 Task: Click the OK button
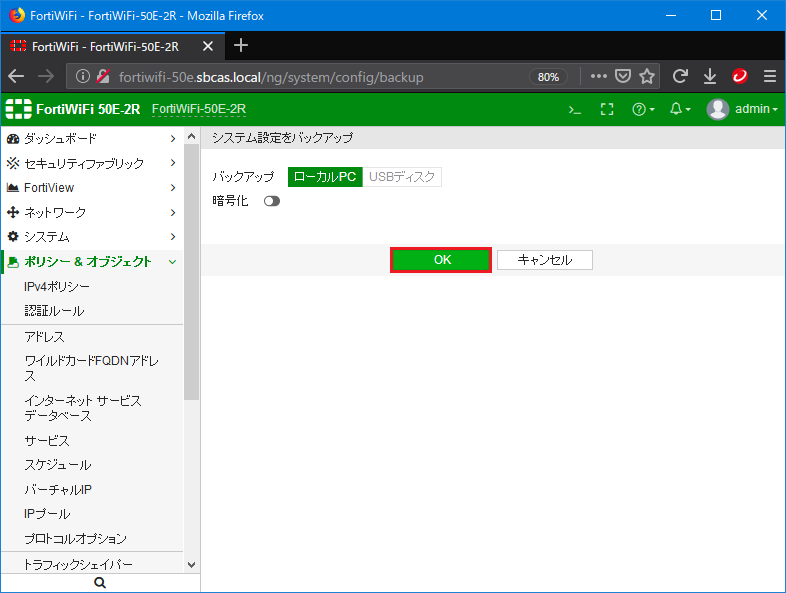tap(441, 260)
